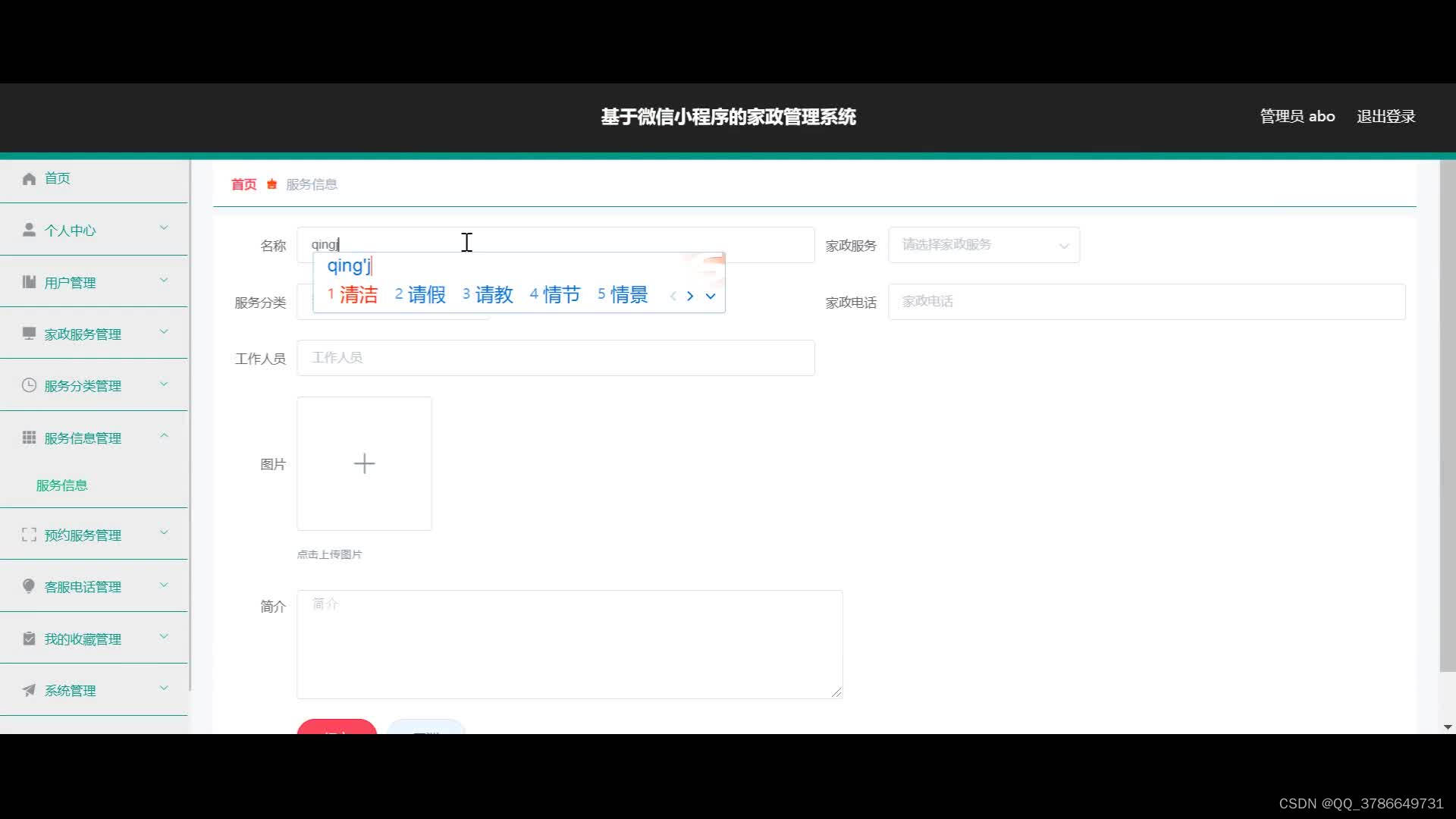This screenshot has width=1456, height=819.
Task: Click the bulb icon for 客服电话管理
Action: [x=29, y=586]
